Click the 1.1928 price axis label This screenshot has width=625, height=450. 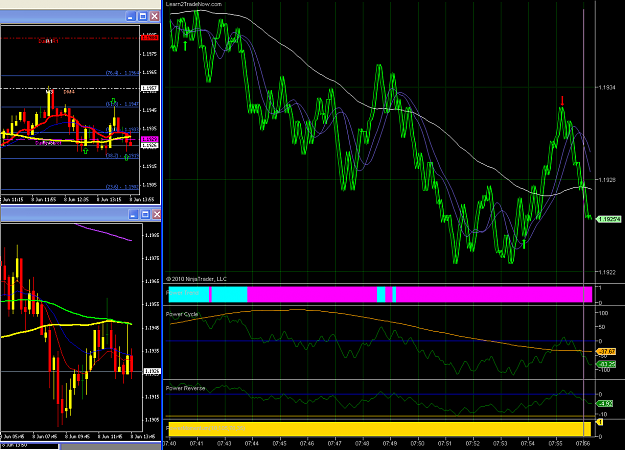[607, 180]
